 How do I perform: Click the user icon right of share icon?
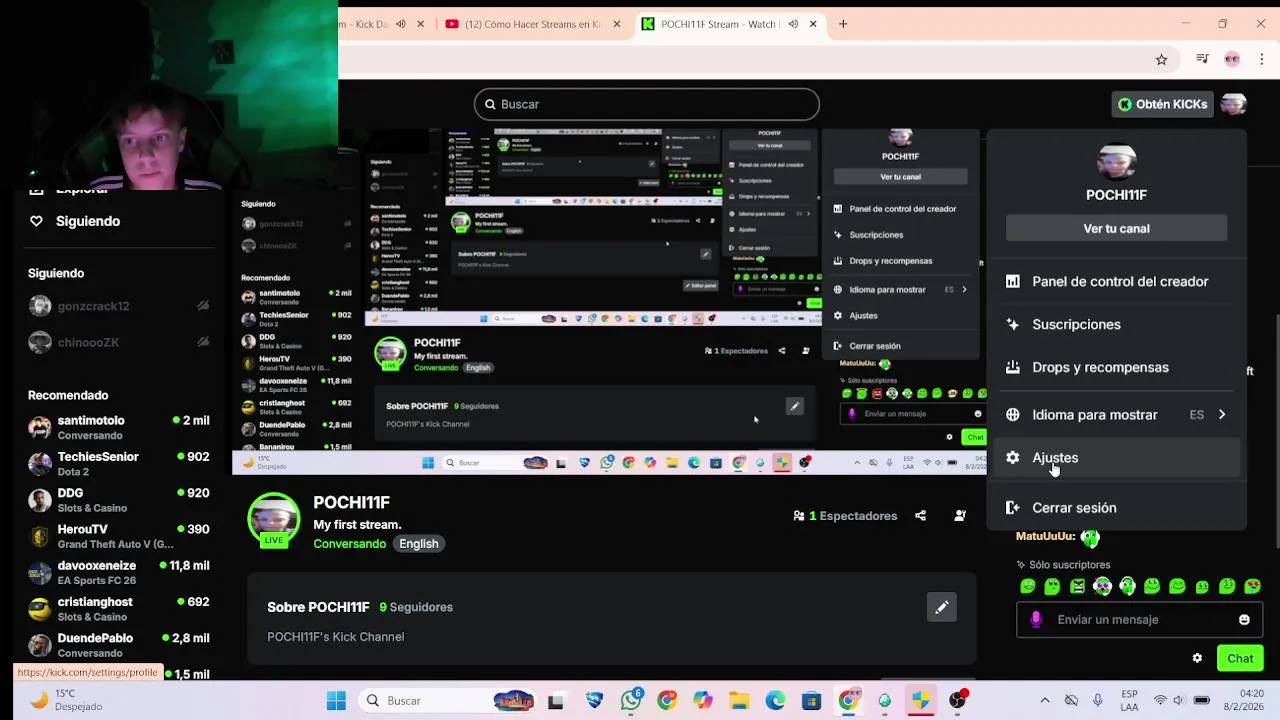[x=960, y=516]
